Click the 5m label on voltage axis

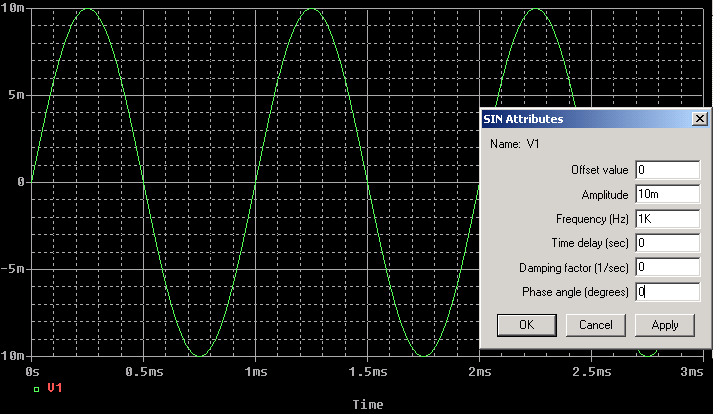tap(16, 95)
